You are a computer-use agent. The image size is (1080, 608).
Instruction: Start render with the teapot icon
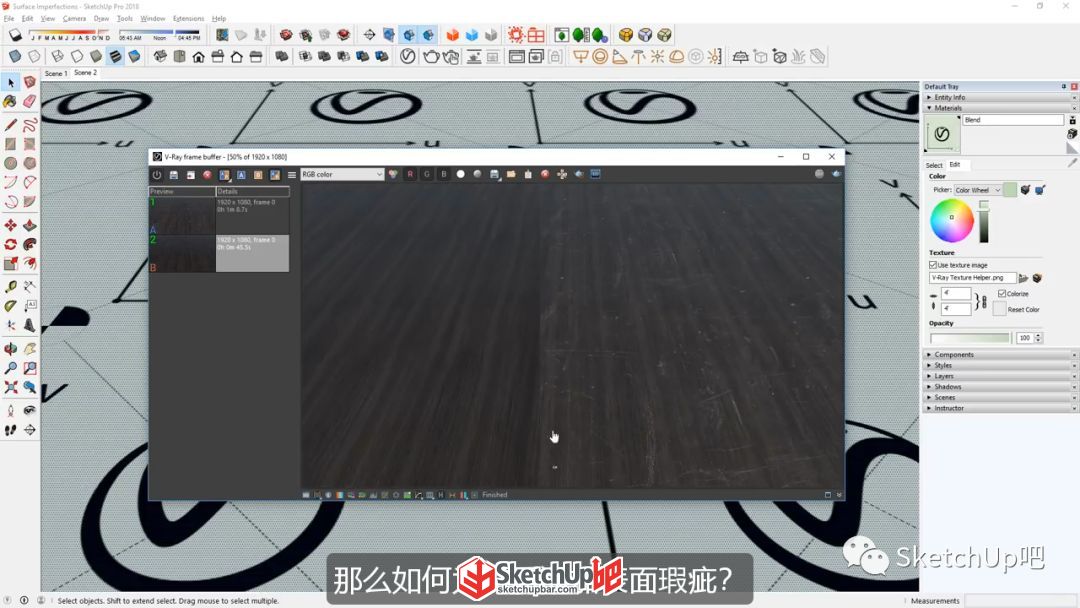431,56
